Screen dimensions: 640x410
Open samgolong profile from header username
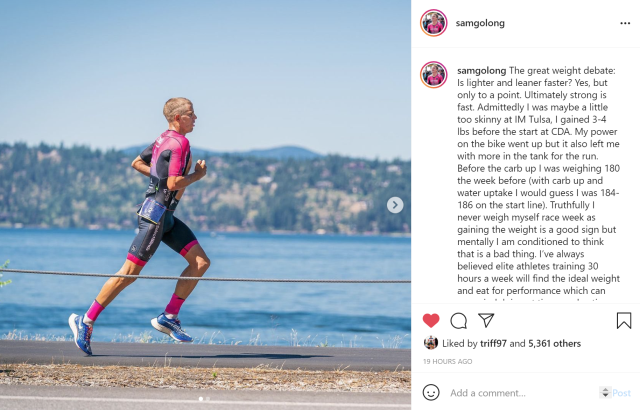click(480, 23)
